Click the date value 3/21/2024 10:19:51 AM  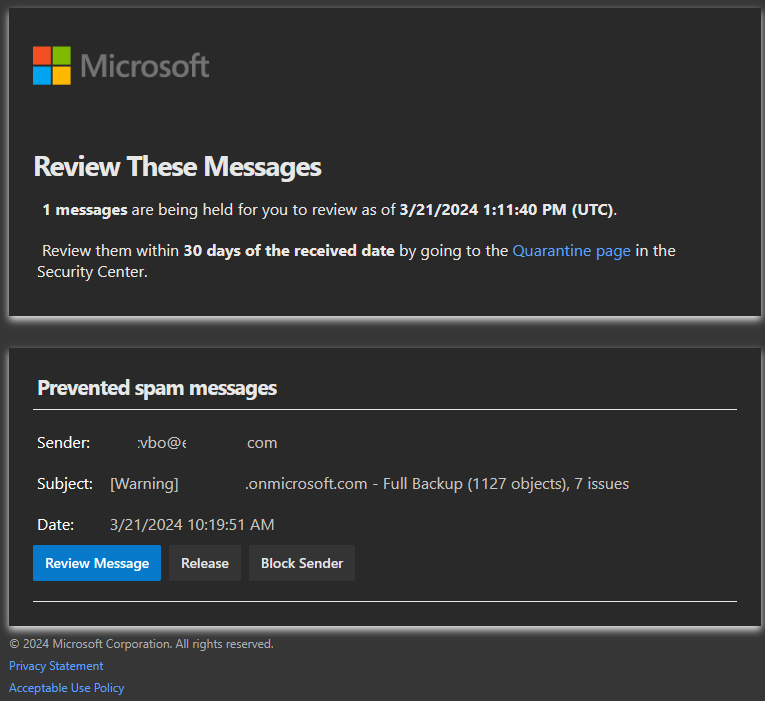click(192, 525)
